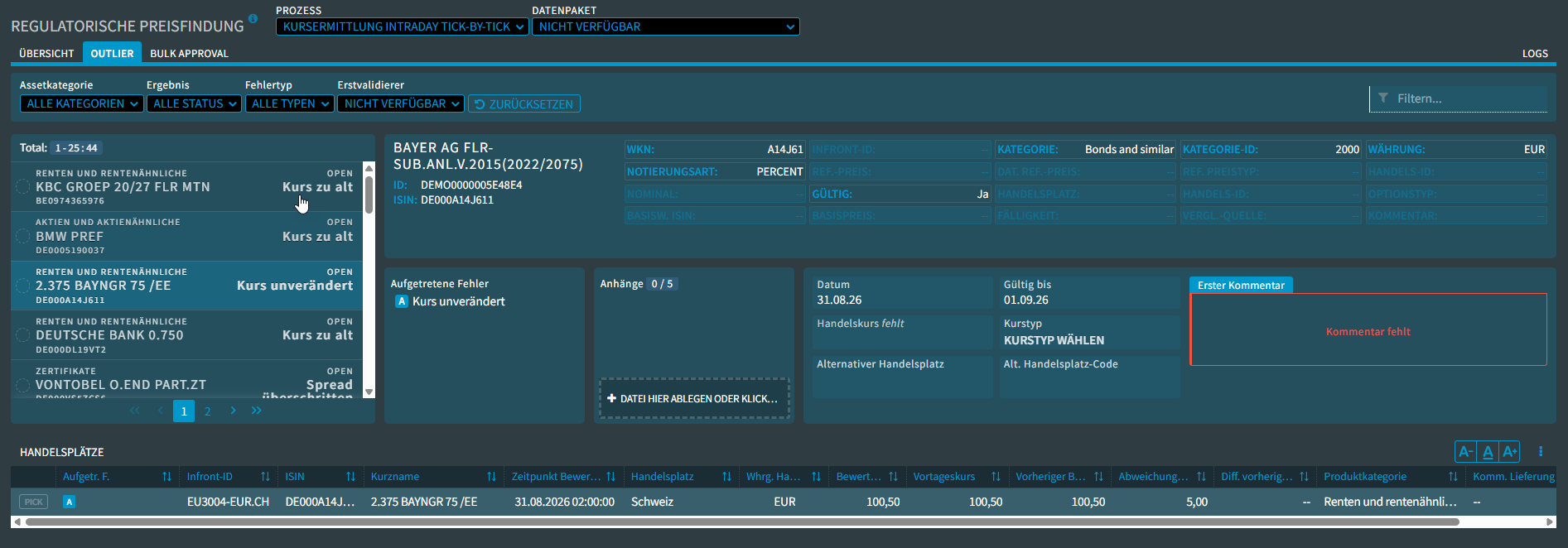The width and height of the screenshot is (1568, 548).
Task: Switch to the Bulk Approval tab
Action: coord(189,53)
